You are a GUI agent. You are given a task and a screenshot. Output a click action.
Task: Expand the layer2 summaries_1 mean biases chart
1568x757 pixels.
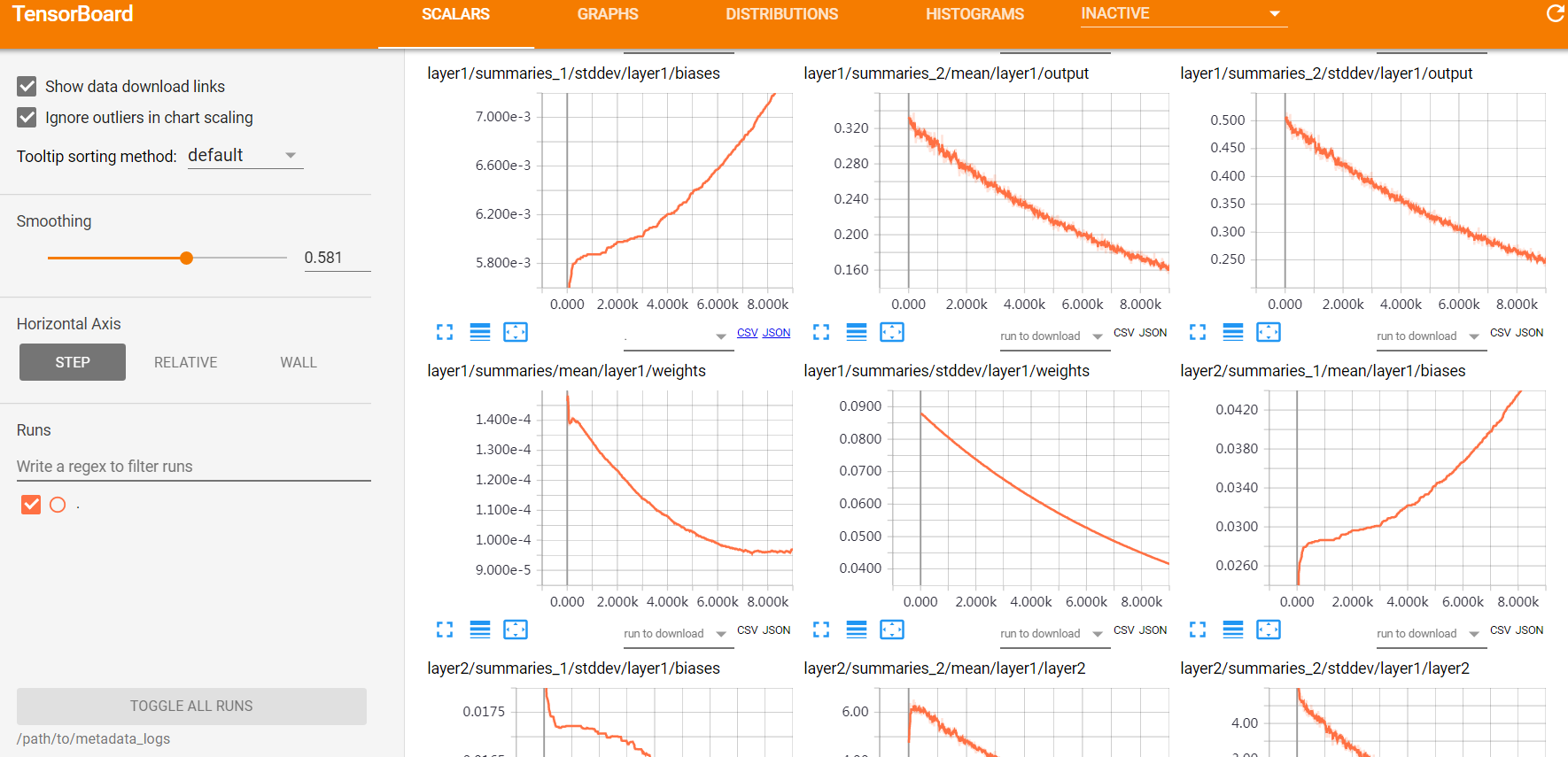coord(1198,630)
